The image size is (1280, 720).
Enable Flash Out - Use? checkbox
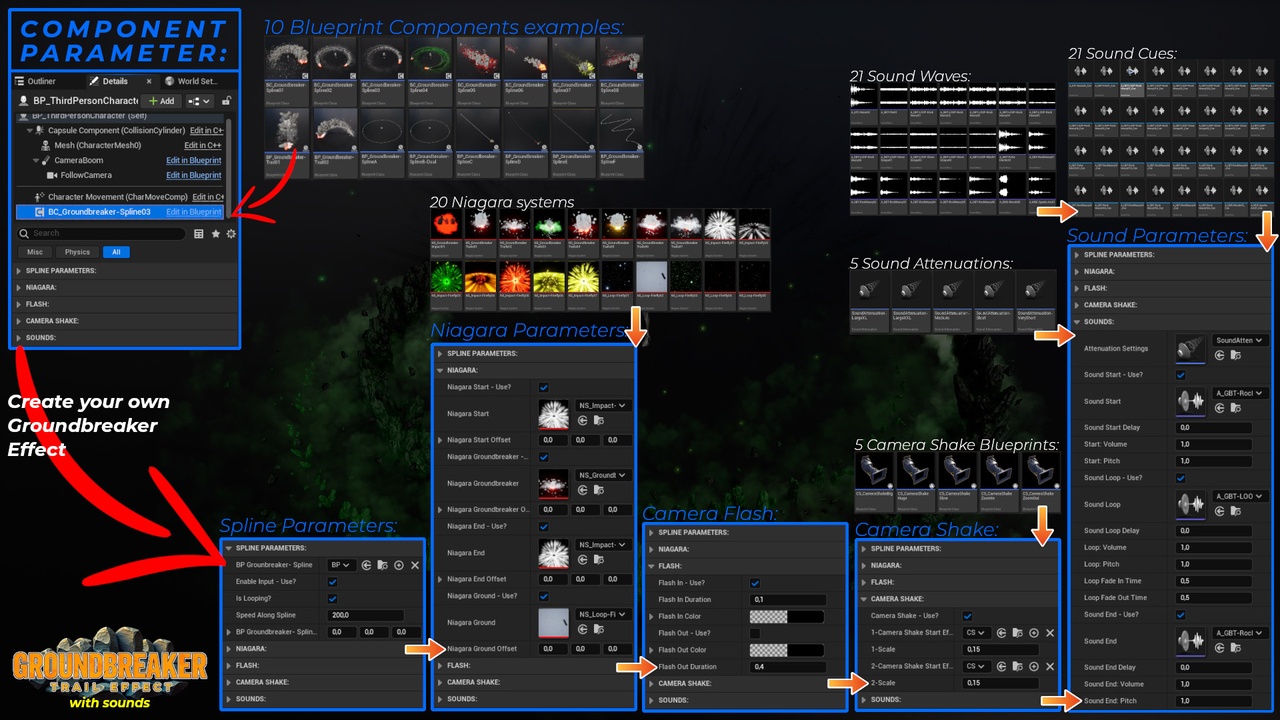(x=755, y=633)
